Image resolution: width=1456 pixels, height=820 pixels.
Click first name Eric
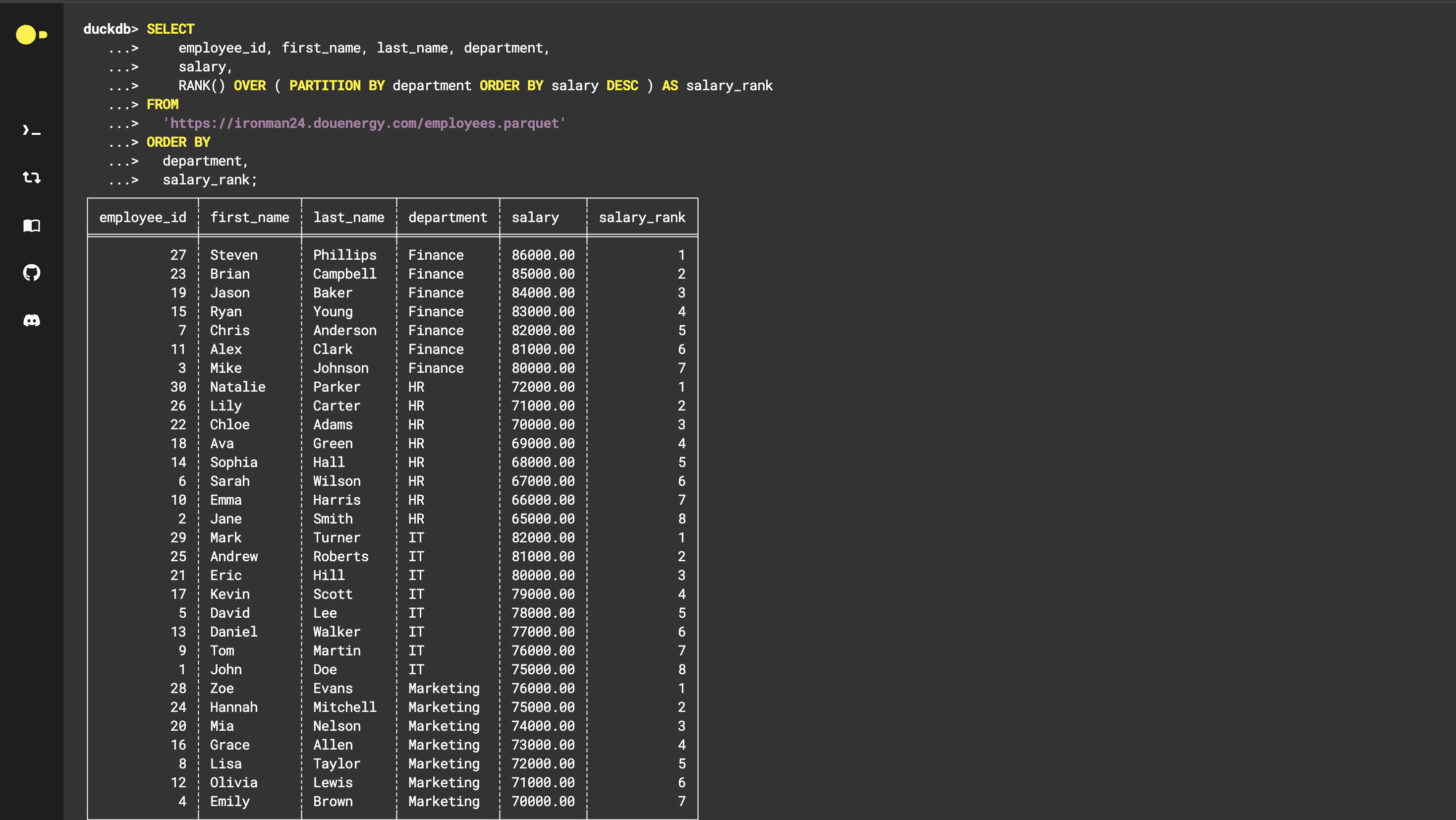225,575
